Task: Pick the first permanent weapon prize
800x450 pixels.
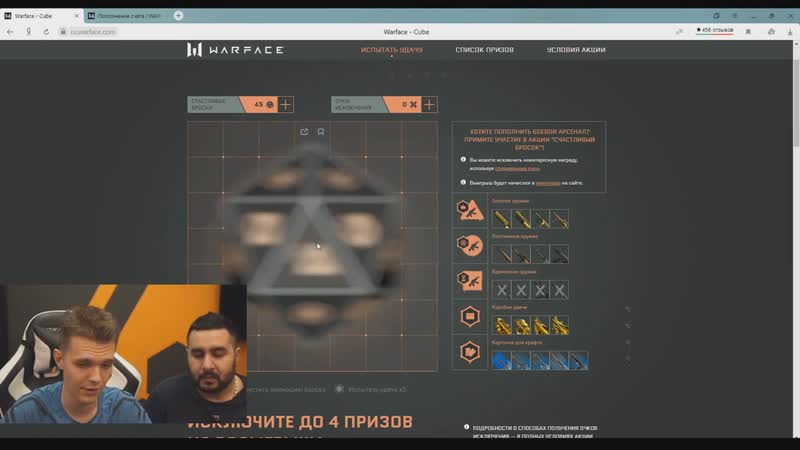Action: pos(502,254)
